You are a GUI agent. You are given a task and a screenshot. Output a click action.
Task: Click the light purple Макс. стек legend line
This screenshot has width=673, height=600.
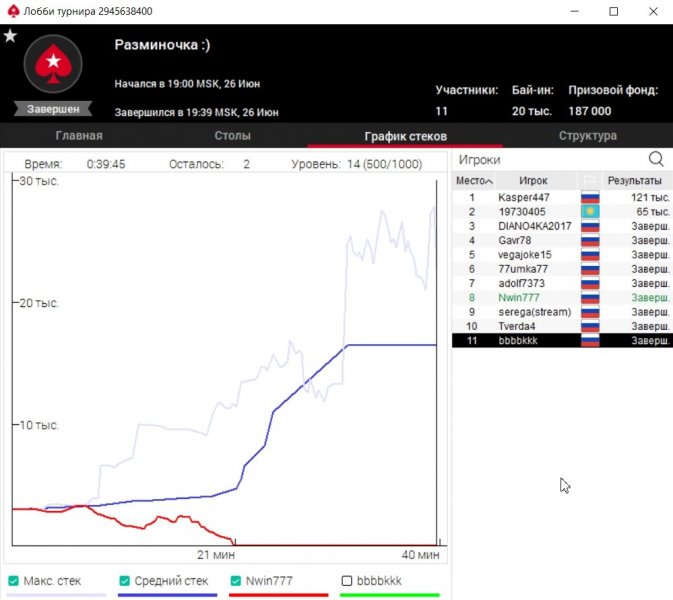[56, 595]
